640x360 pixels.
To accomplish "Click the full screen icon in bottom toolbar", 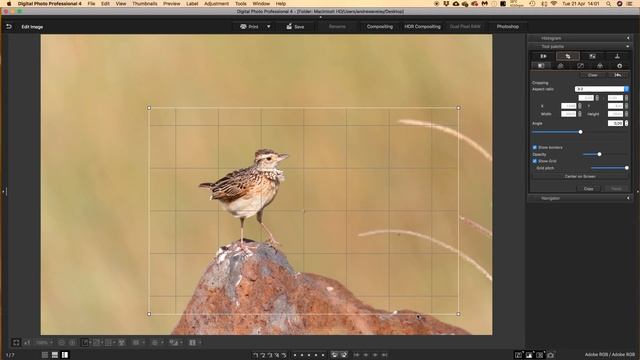I will 16,342.
